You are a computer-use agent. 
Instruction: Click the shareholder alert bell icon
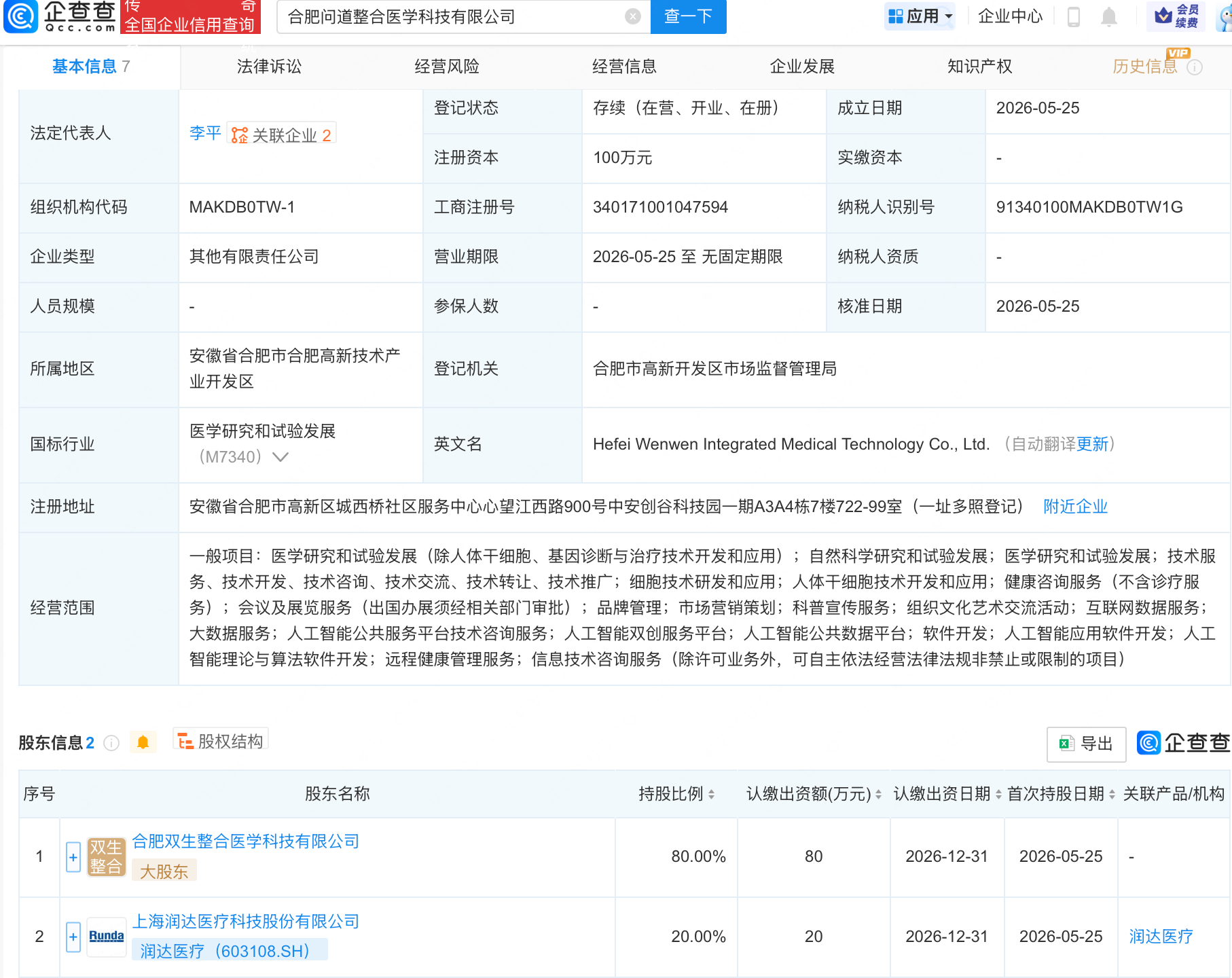(143, 742)
